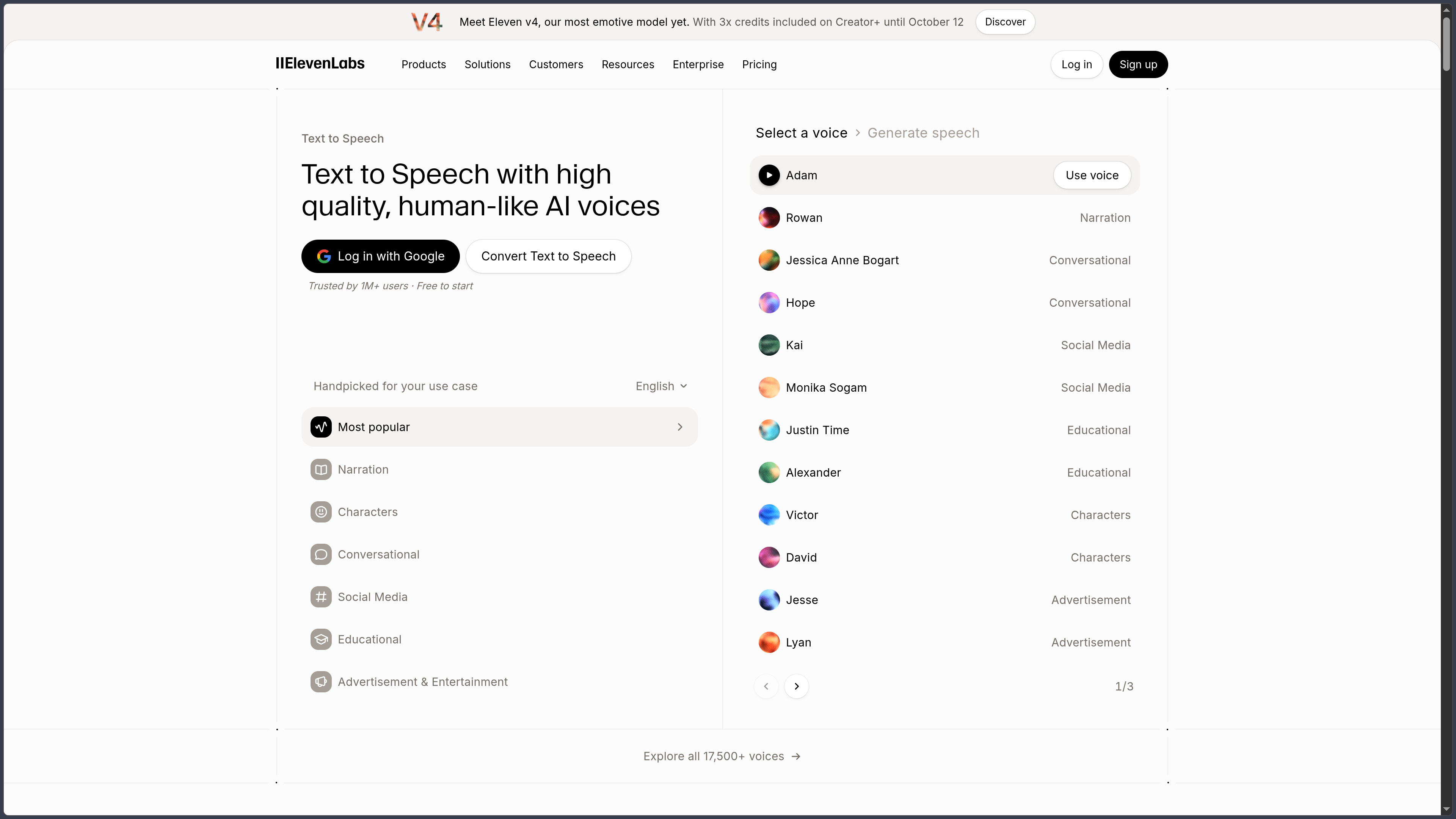Image resolution: width=1456 pixels, height=819 pixels.
Task: Click Victor's voice avatar
Action: click(769, 515)
